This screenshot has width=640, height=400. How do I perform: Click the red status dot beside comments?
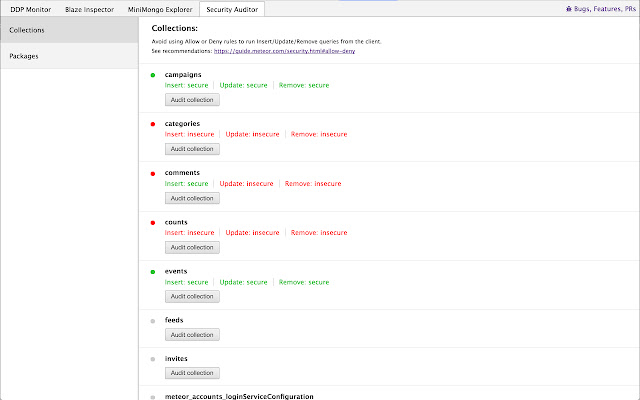pos(153,173)
